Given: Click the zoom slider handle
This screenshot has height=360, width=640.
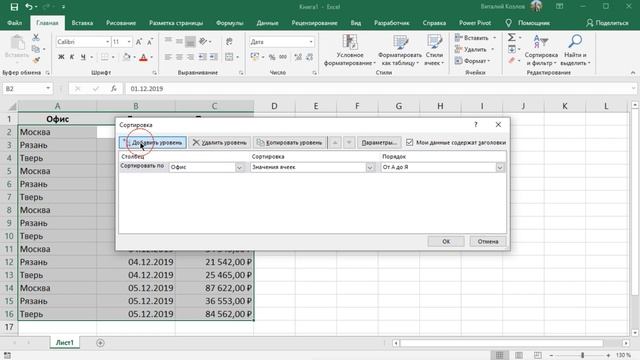Looking at the screenshot, I should click(x=582, y=355).
